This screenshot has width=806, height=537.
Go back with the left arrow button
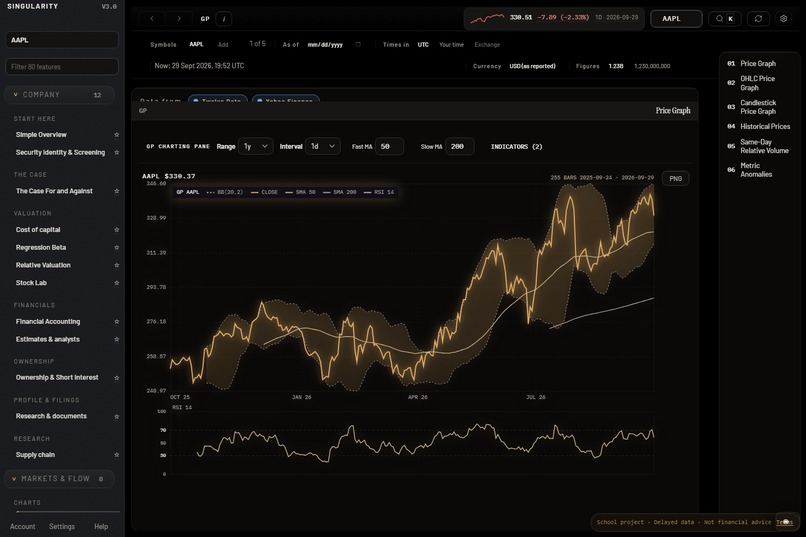click(152, 18)
